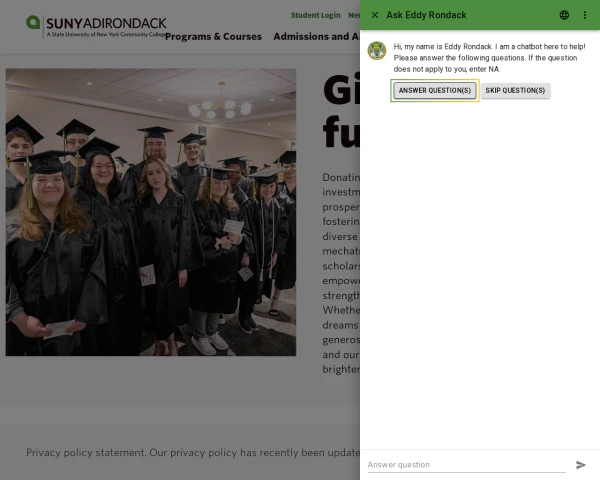
Task: Open the Student Login link
Action: click(316, 15)
